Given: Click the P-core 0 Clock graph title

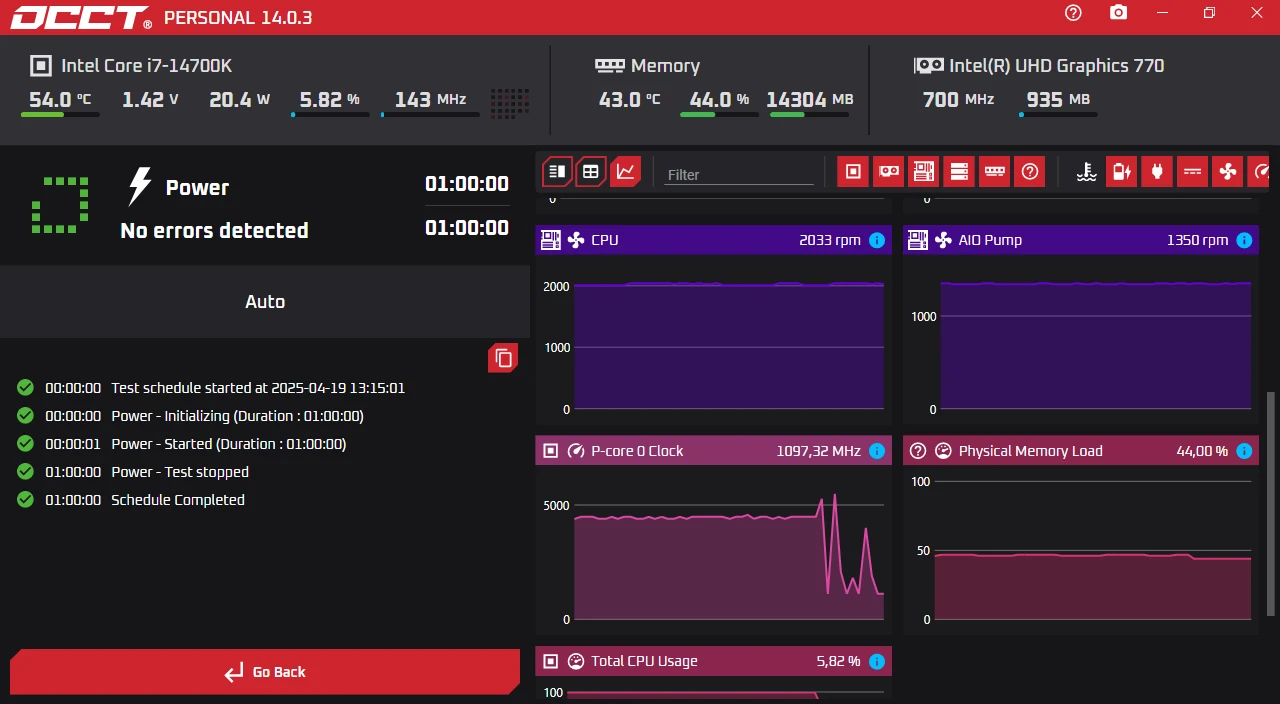Looking at the screenshot, I should pyautogui.click(x=637, y=451).
